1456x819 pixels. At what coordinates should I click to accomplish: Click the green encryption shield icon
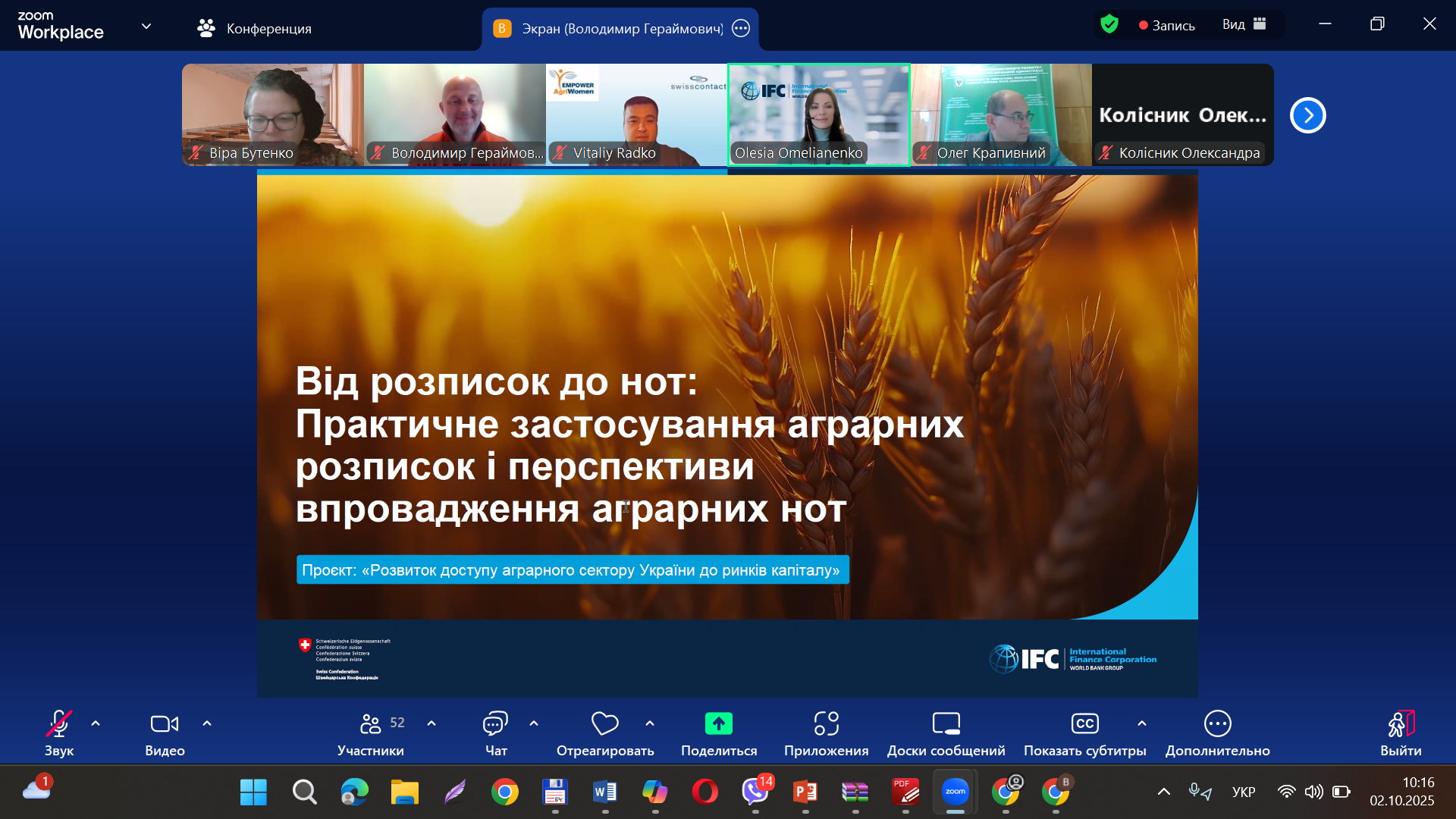point(1109,25)
